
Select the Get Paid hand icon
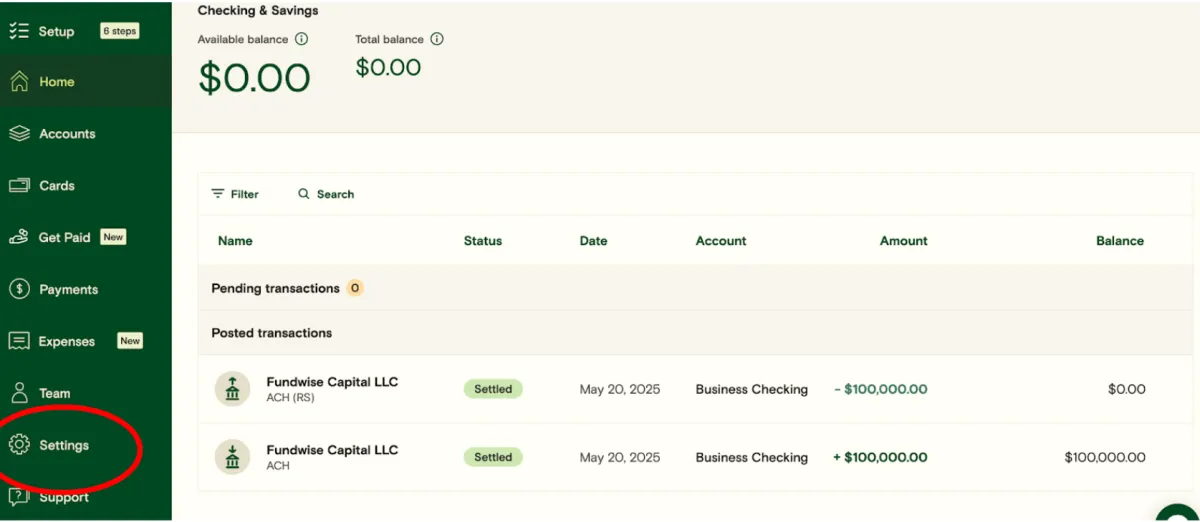19,238
